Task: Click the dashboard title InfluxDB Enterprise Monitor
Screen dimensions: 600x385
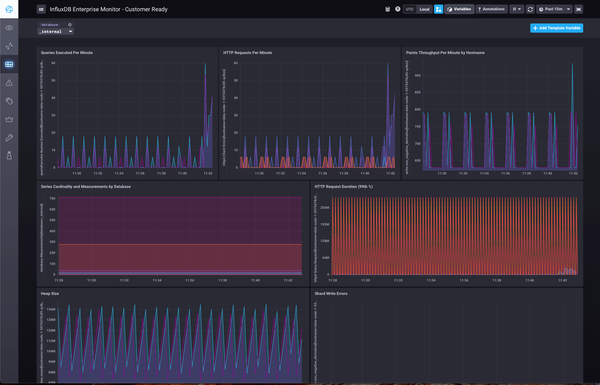Action: click(x=108, y=9)
